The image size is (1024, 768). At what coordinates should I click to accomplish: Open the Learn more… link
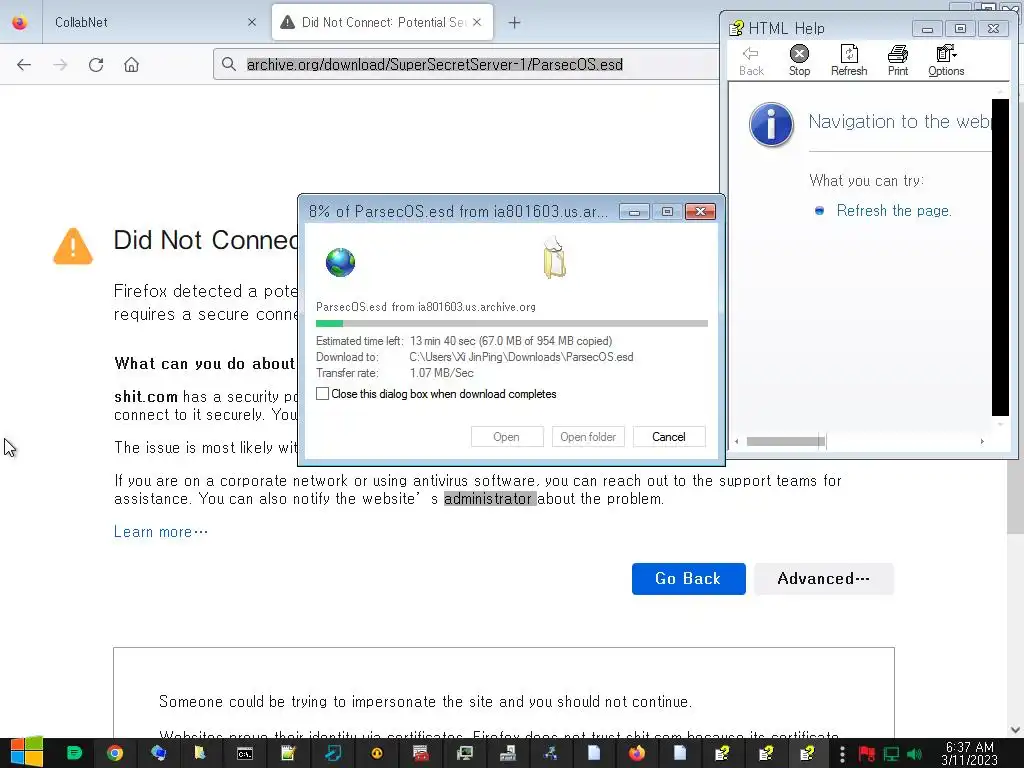point(161,532)
